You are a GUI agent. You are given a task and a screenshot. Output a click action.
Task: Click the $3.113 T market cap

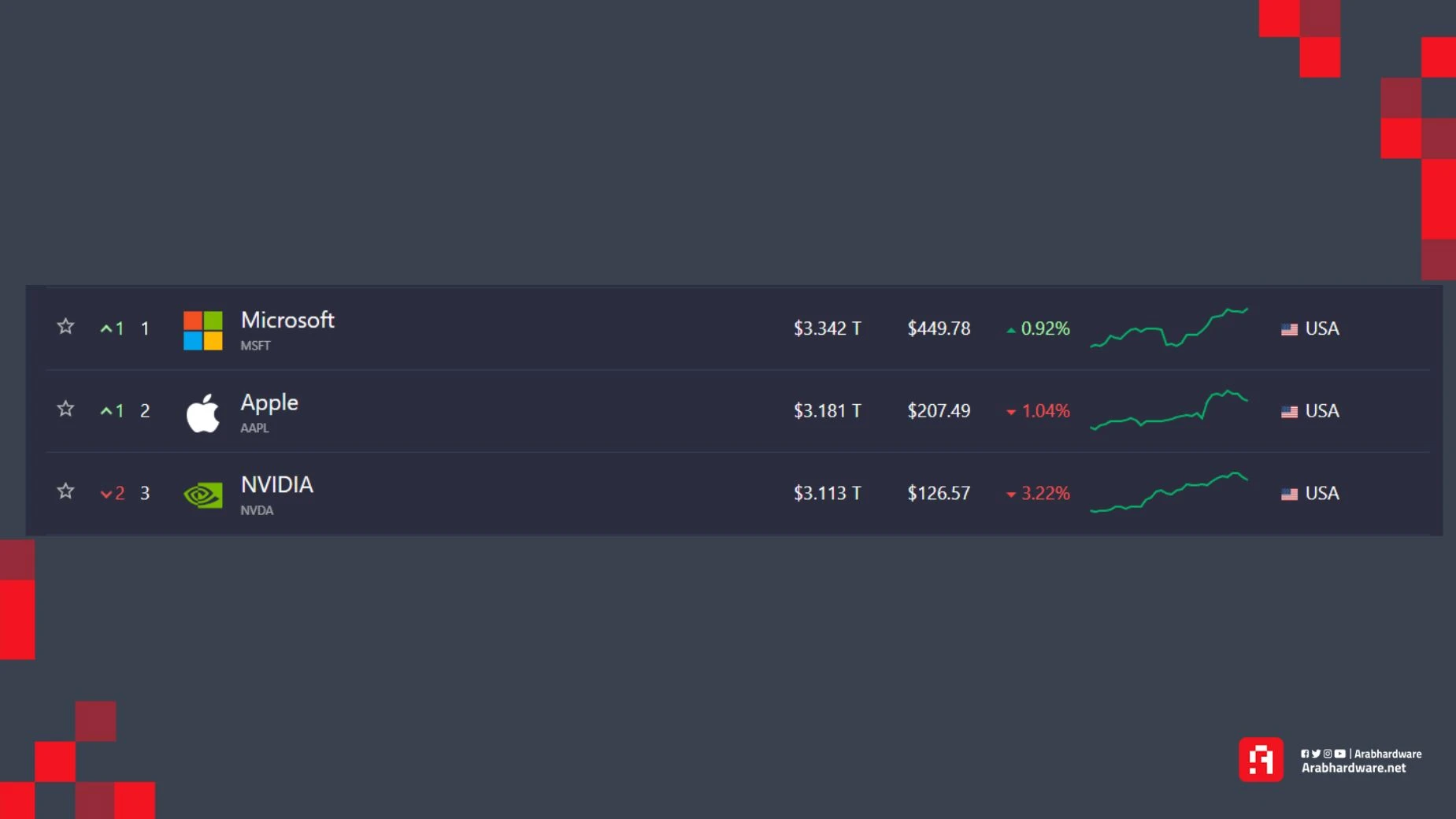(828, 493)
